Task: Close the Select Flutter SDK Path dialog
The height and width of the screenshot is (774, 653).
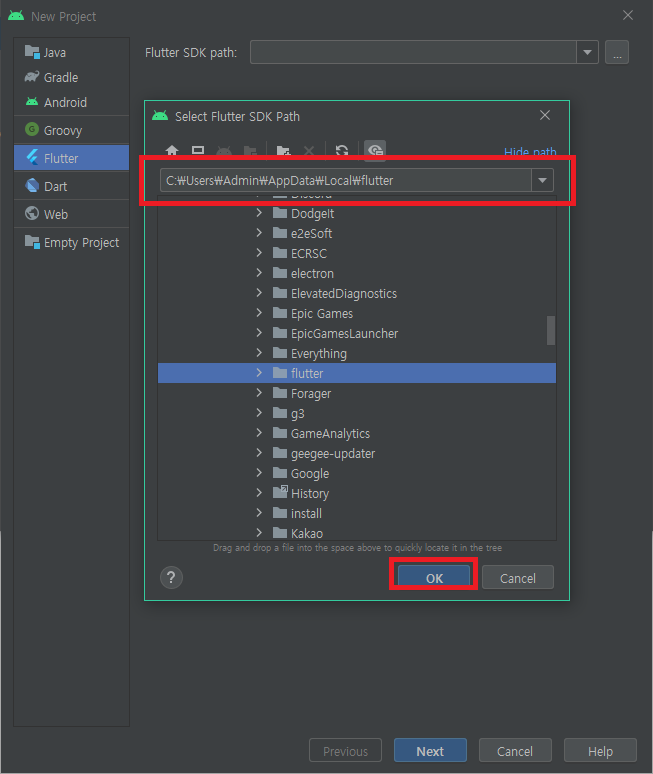Action: [545, 115]
